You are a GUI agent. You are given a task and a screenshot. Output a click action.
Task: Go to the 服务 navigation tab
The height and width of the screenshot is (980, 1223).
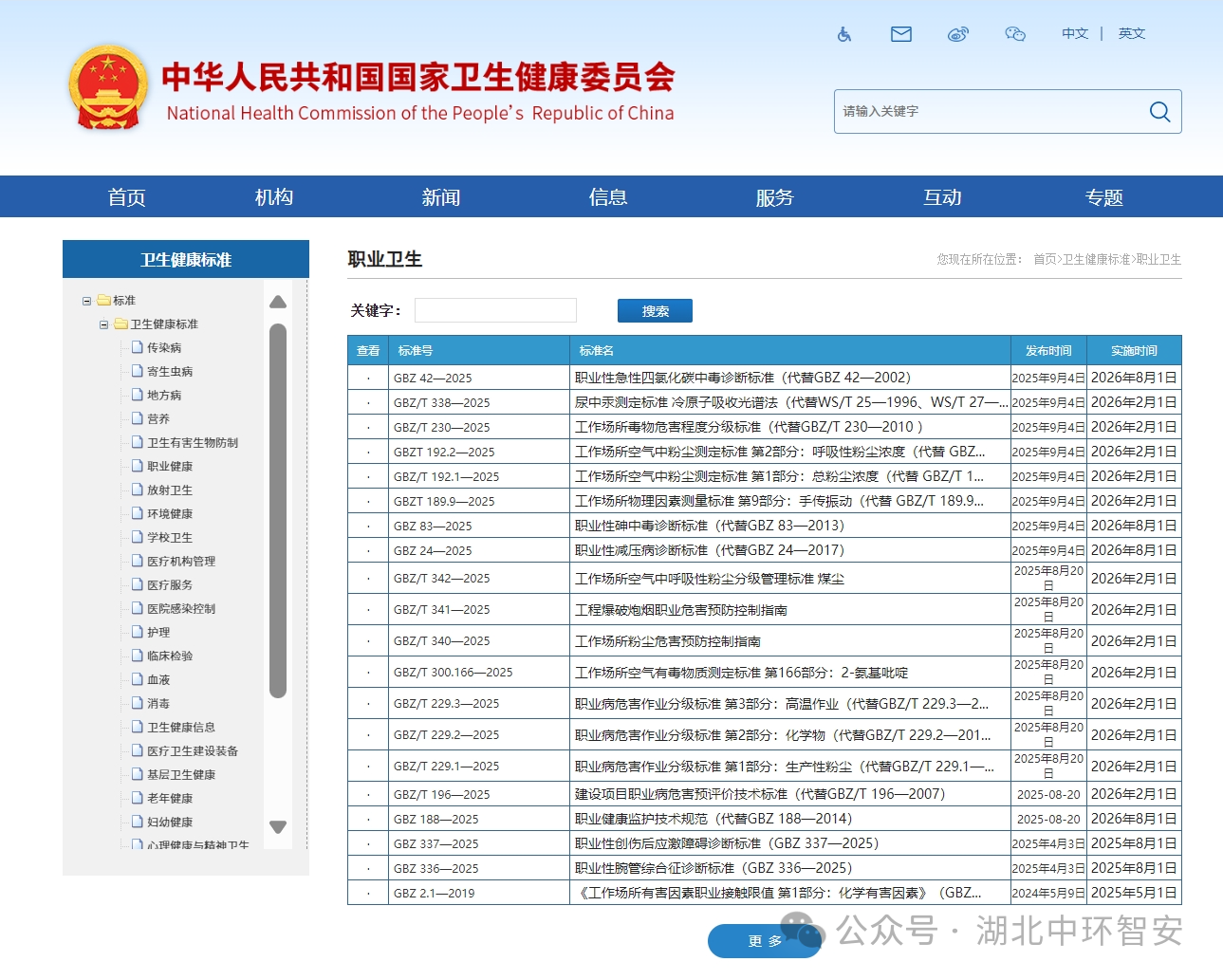[774, 197]
